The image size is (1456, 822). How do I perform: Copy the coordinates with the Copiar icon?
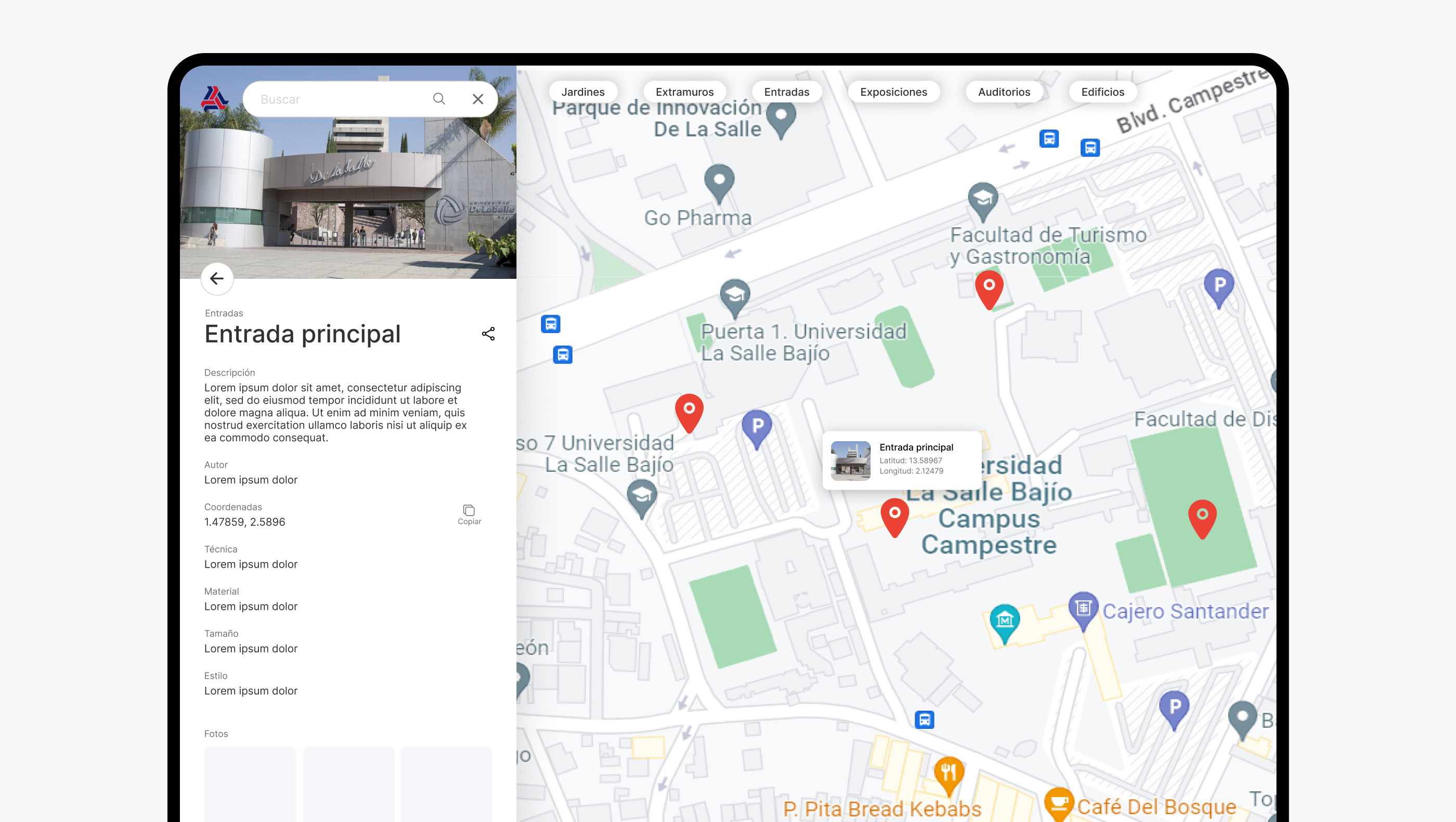469,514
